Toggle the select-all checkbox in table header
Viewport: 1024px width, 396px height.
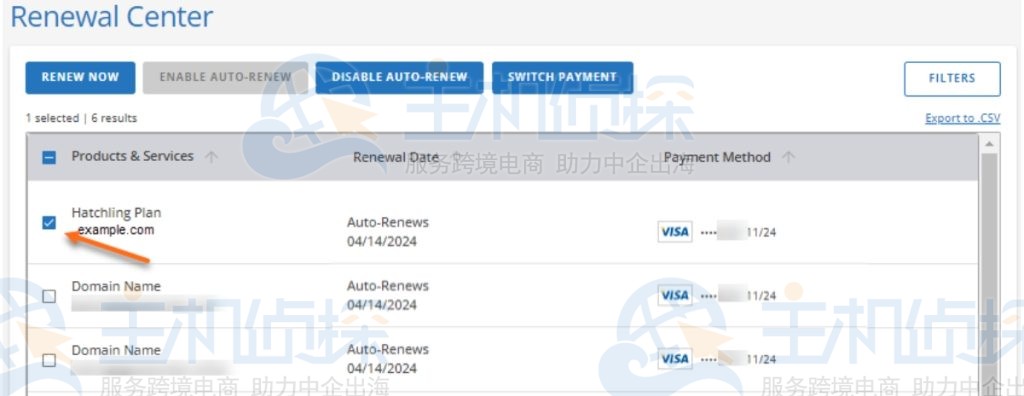(49, 157)
